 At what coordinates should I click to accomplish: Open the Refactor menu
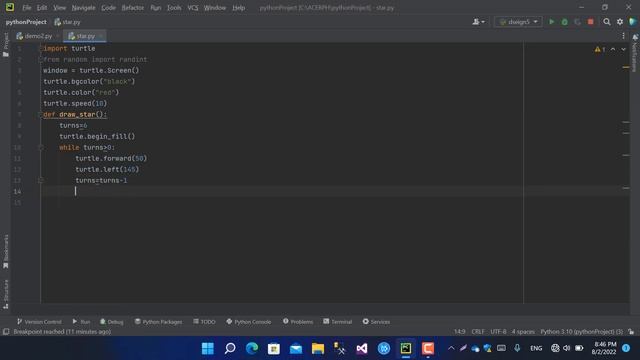pos(133,8)
